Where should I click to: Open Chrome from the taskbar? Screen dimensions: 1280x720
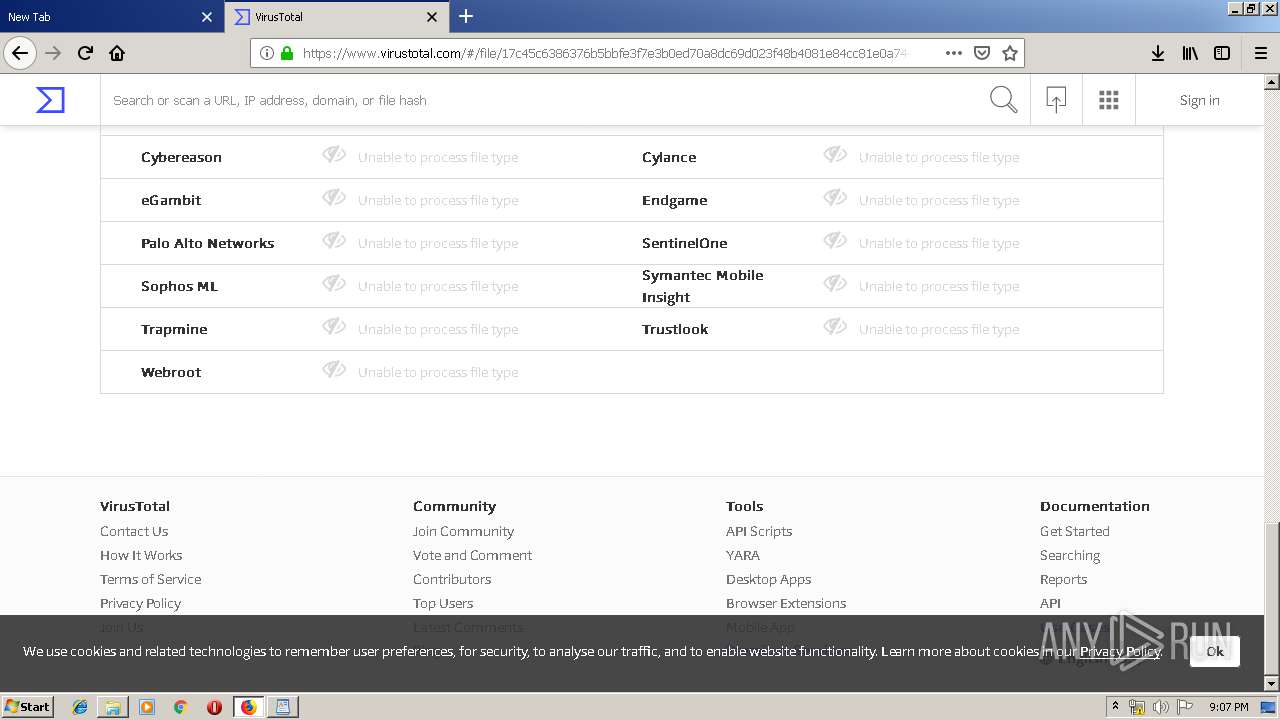click(x=181, y=707)
